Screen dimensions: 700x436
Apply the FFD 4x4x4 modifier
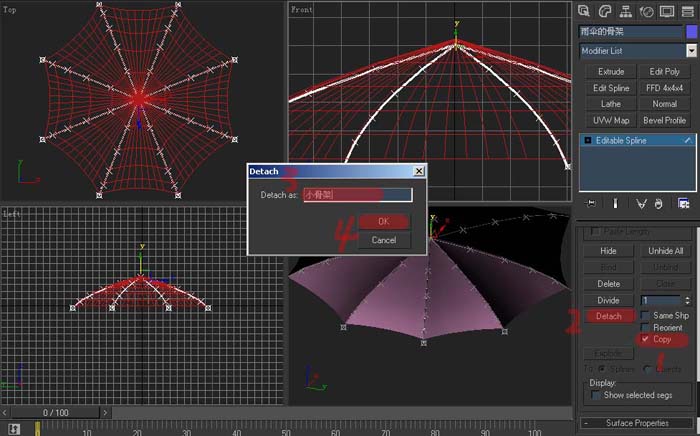tap(664, 88)
